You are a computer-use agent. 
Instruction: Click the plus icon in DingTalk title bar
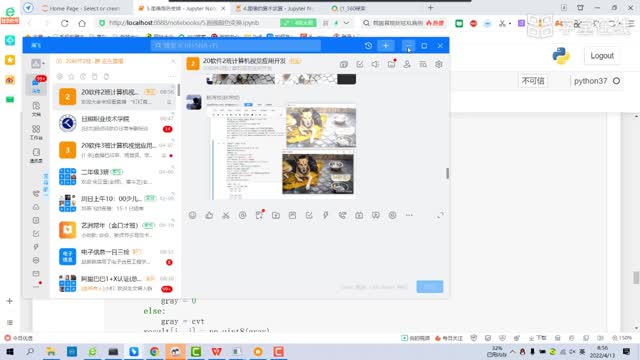pos(386,45)
